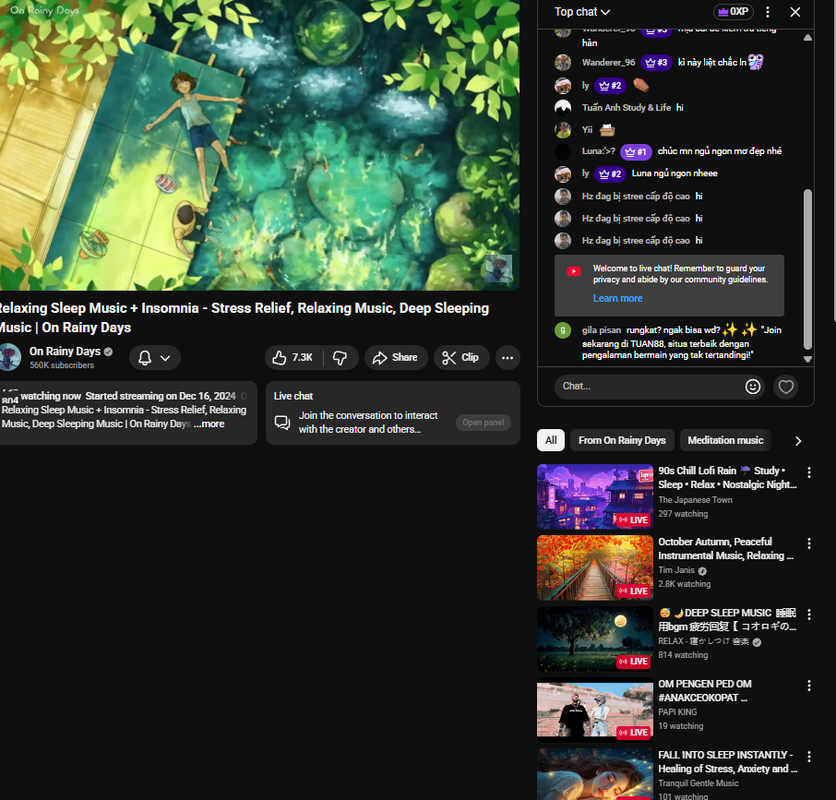The width and height of the screenshot is (836, 800).
Task: Open live chat options menu
Action: (768, 12)
